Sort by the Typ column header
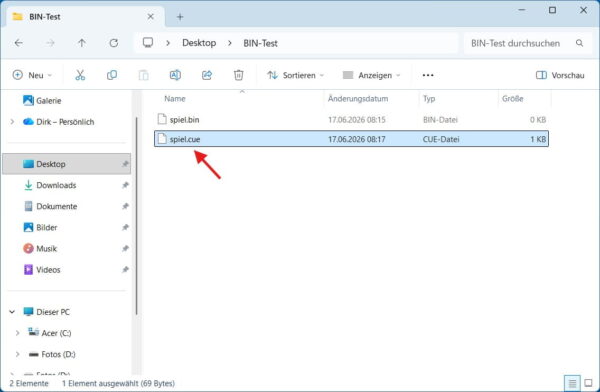 (x=429, y=99)
